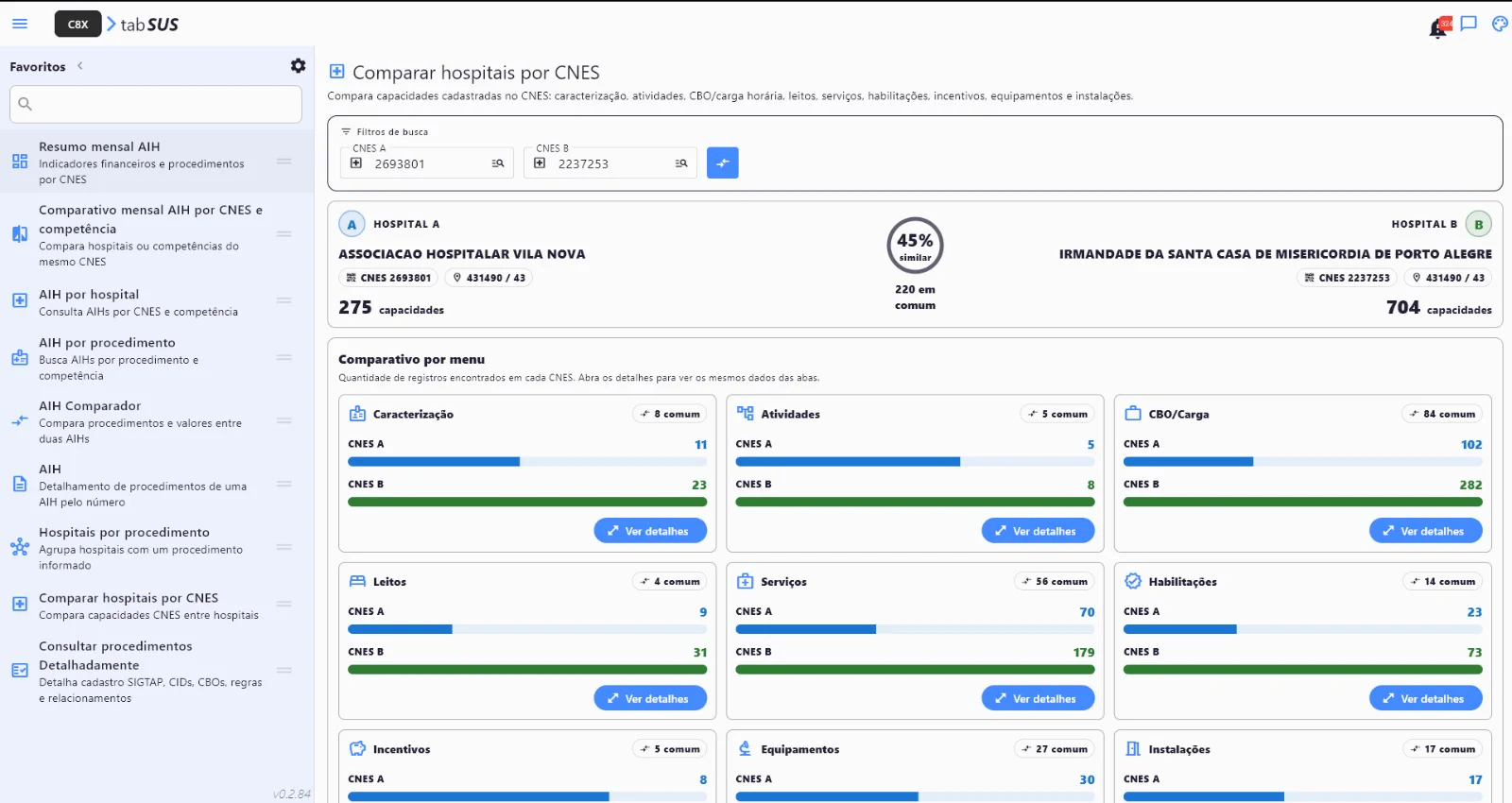Open the theme palette icon
This screenshot has width=1512, height=803.
[1500, 24]
